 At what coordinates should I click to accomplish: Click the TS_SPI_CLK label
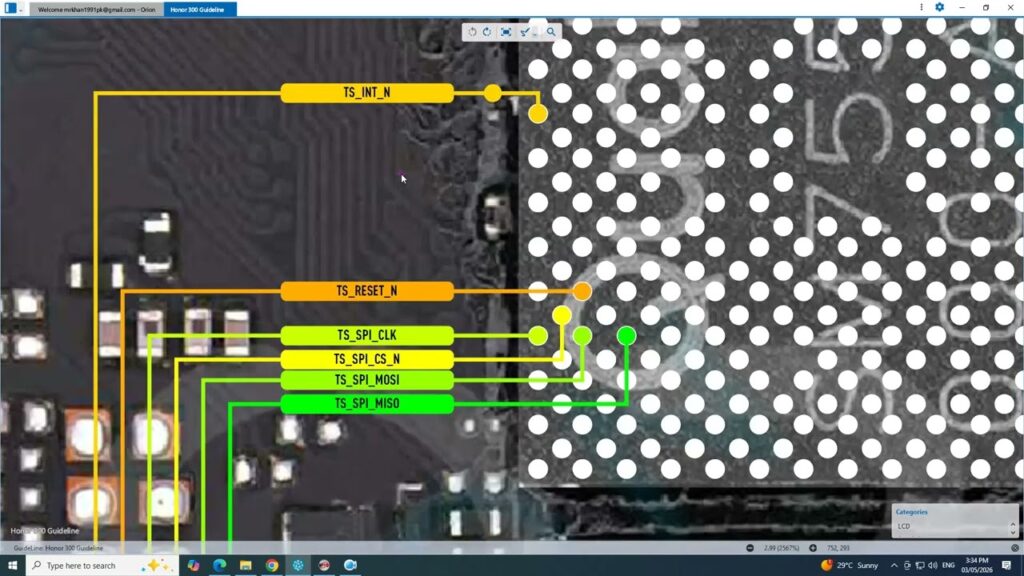(x=367, y=336)
